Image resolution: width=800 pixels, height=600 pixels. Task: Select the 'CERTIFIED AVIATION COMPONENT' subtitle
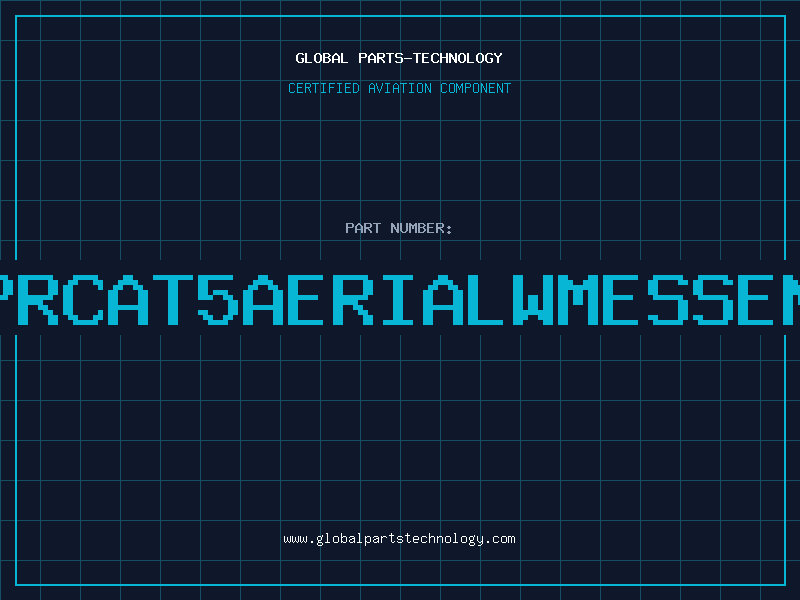pos(399,88)
